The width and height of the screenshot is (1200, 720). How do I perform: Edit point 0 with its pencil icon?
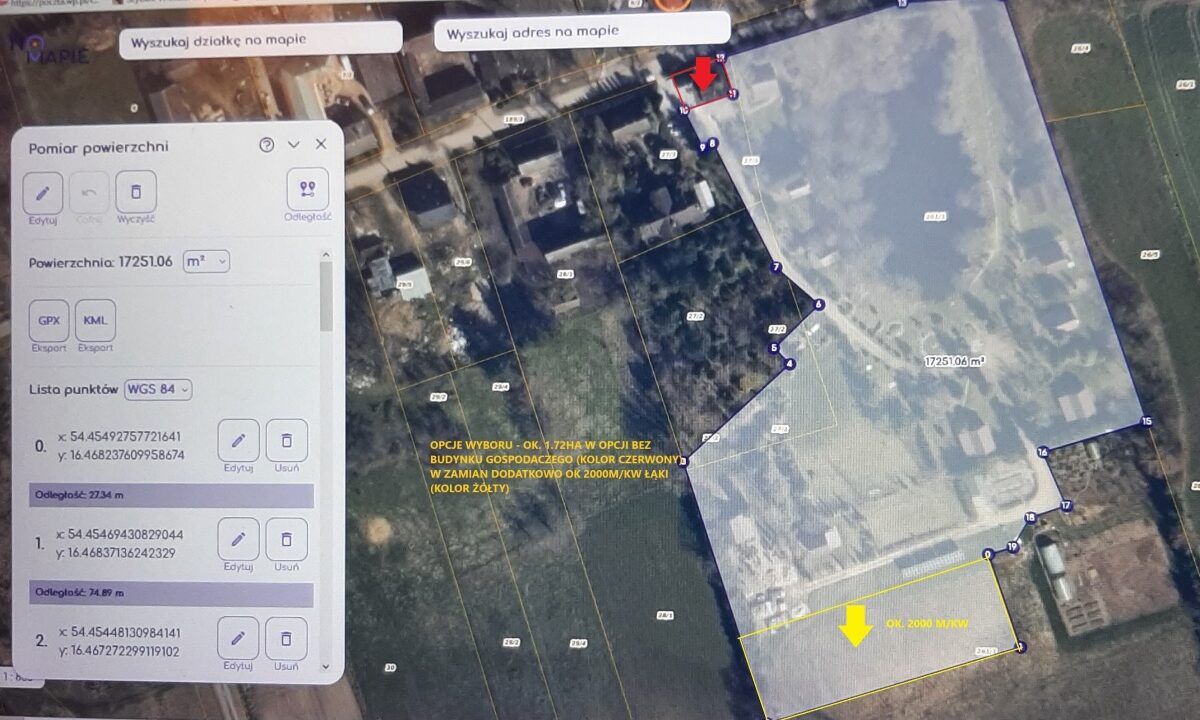tap(238, 441)
